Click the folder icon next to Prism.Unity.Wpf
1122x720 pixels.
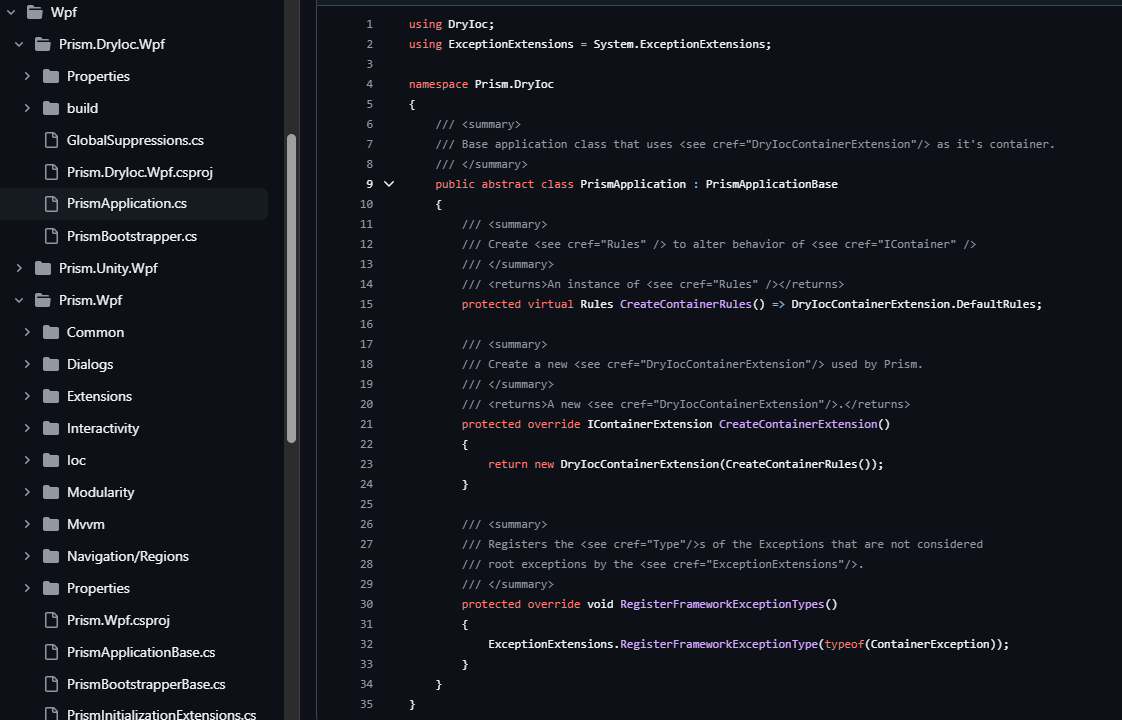pos(42,268)
